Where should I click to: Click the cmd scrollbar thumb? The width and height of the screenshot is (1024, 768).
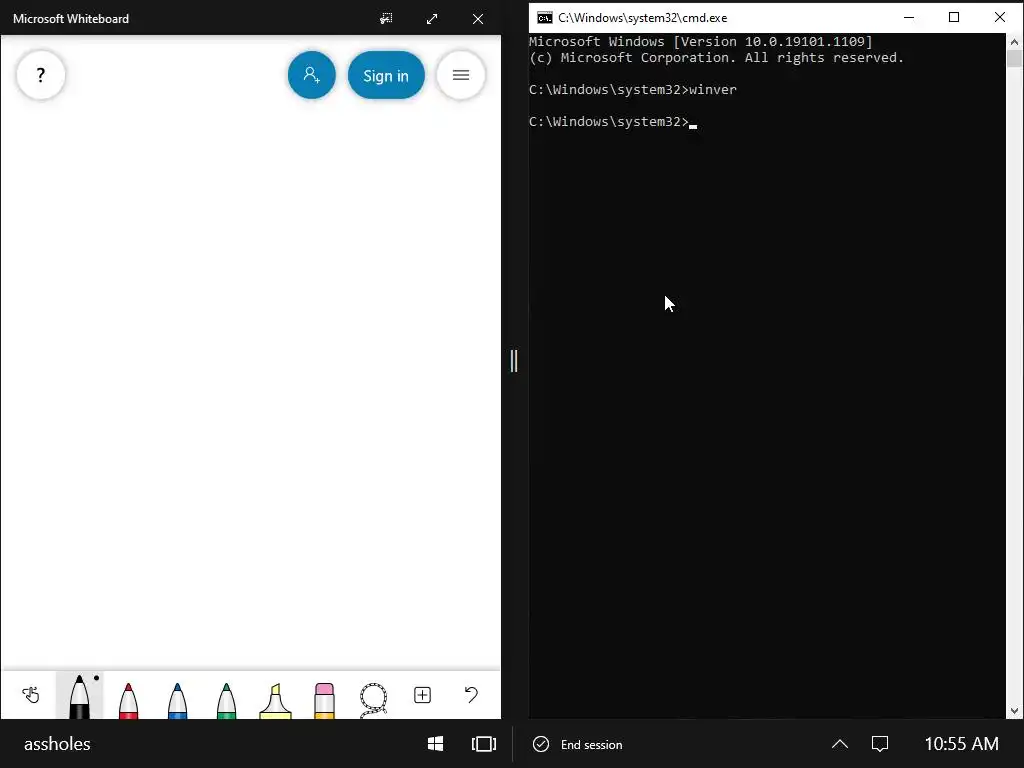pos(1014,59)
